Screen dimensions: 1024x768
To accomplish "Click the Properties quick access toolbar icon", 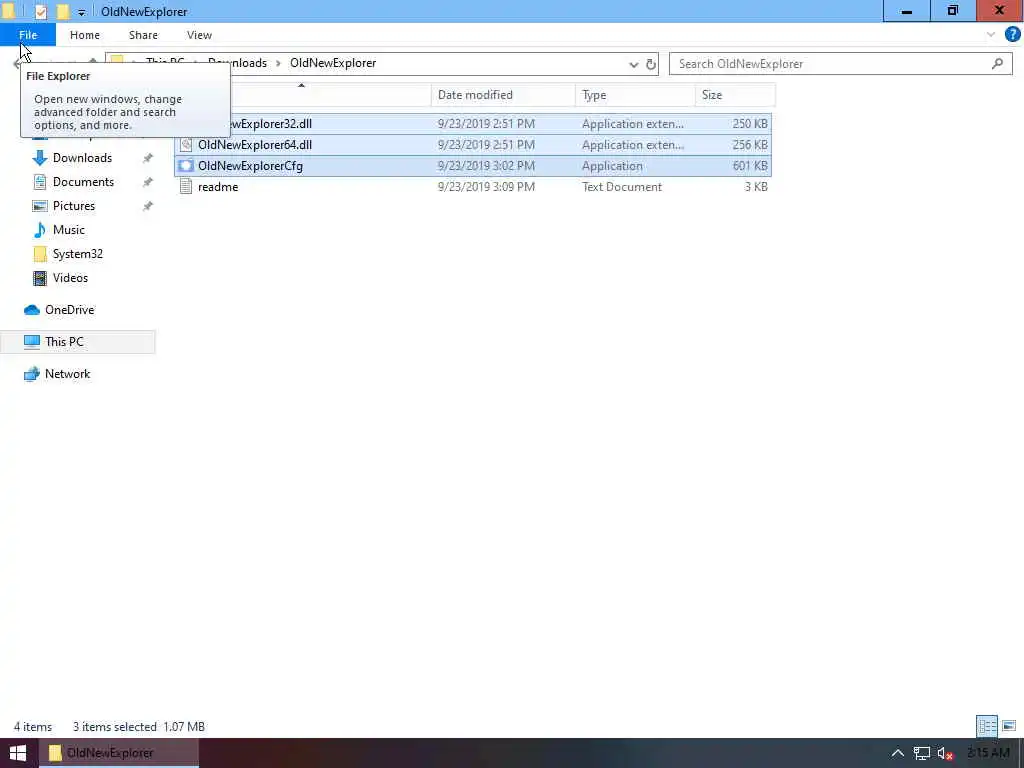I will pyautogui.click(x=40, y=11).
